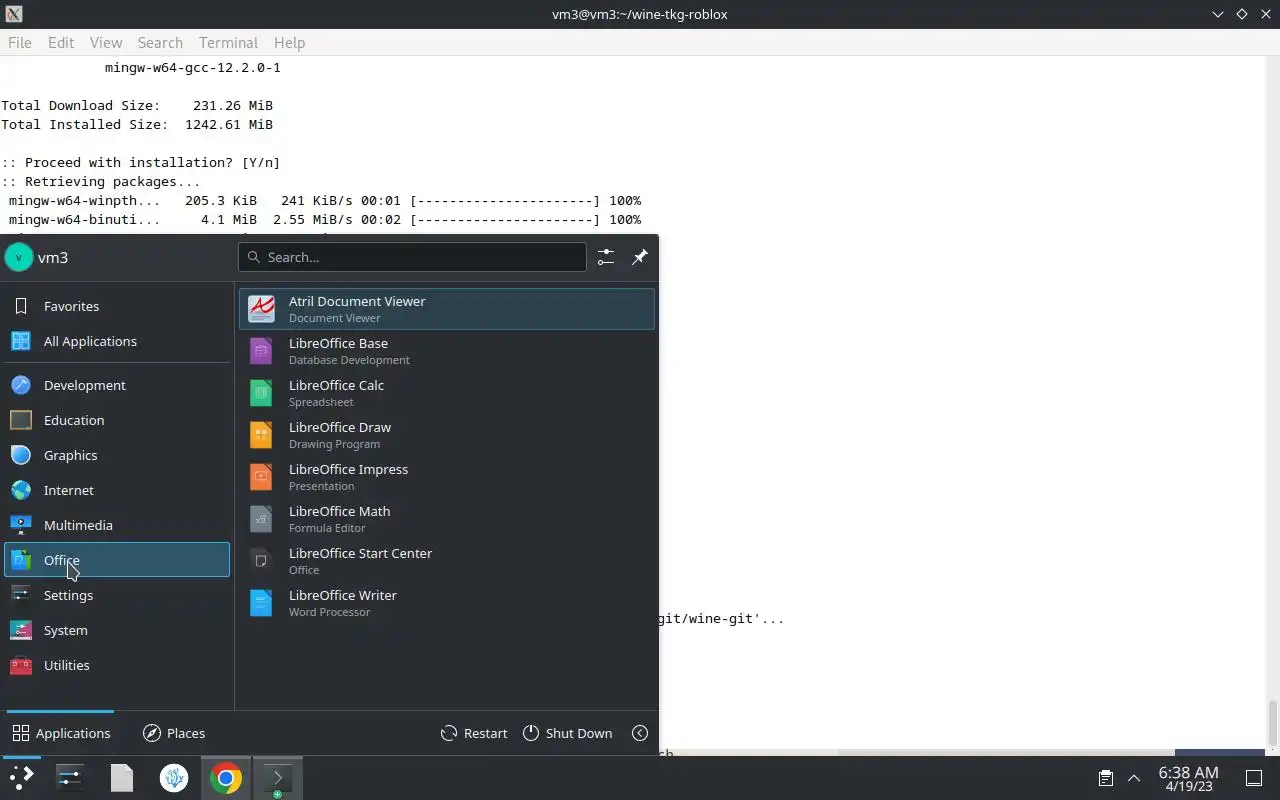The height and width of the screenshot is (800, 1280).
Task: Pin the application launcher open
Action: click(x=640, y=257)
